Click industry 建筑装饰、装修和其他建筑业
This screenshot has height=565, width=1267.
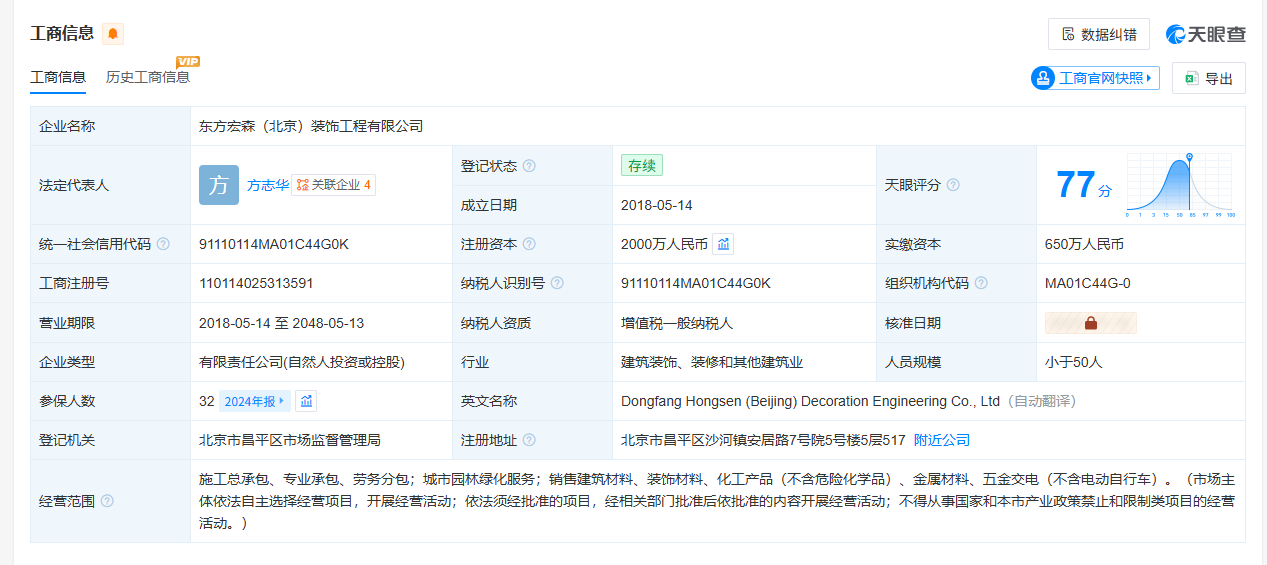(712, 362)
